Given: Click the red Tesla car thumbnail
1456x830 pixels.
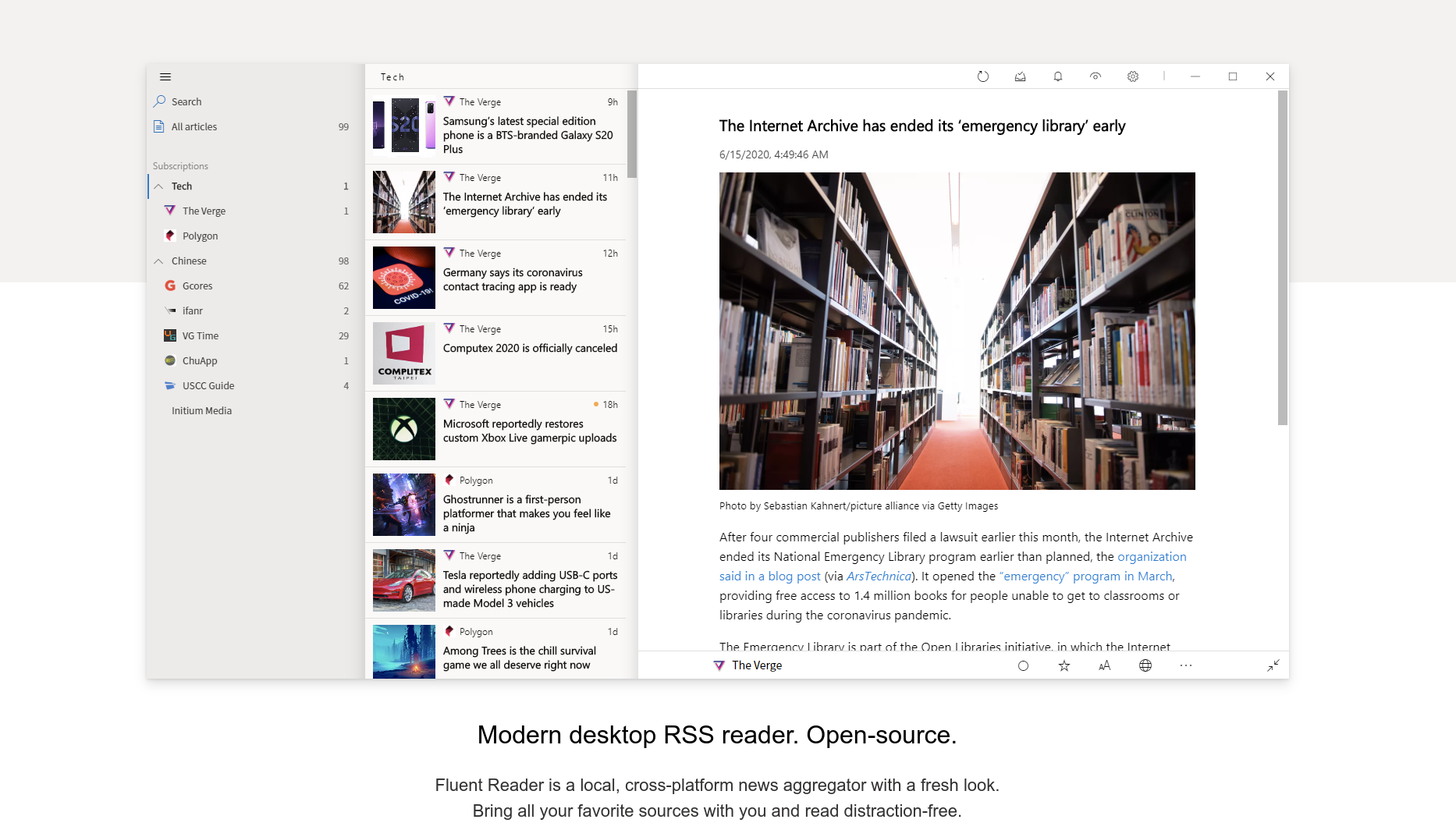Looking at the screenshot, I should [x=404, y=580].
